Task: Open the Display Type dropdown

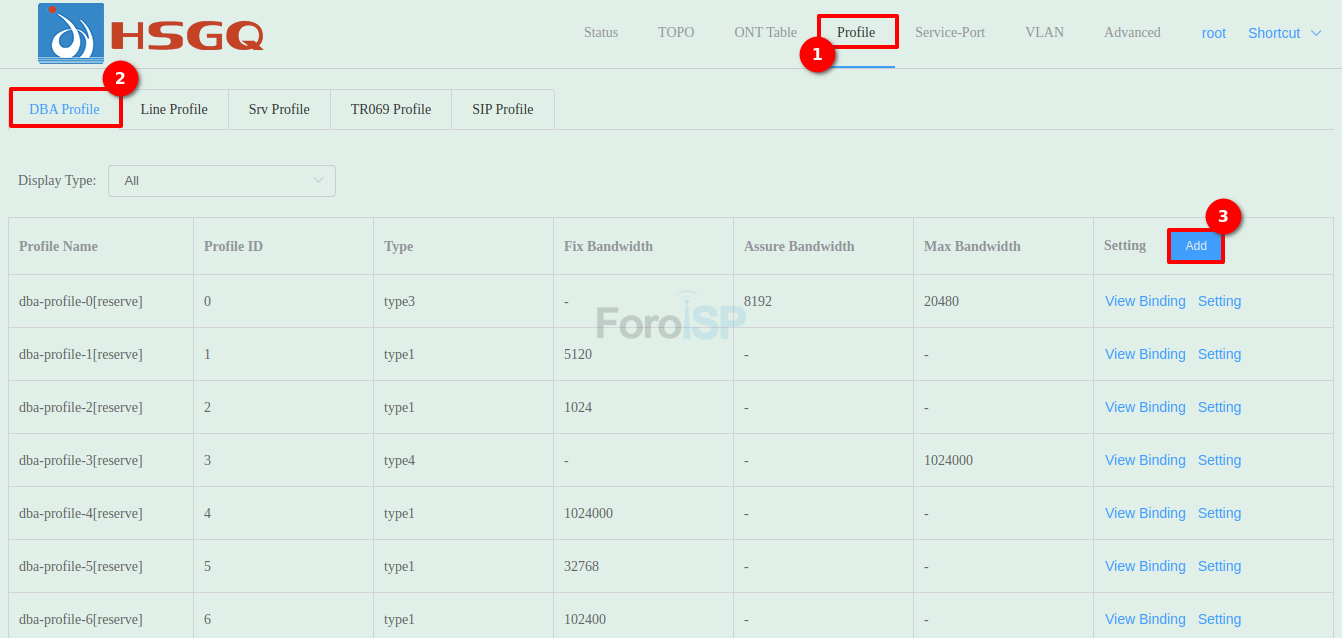Action: (221, 181)
